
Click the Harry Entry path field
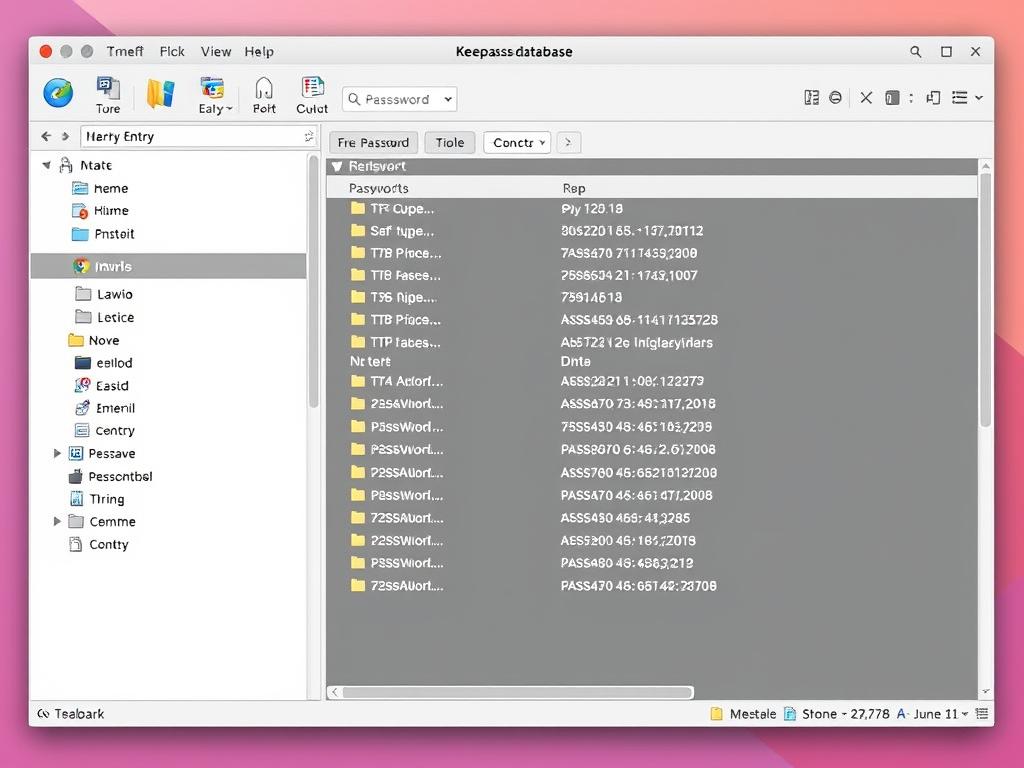click(199, 136)
